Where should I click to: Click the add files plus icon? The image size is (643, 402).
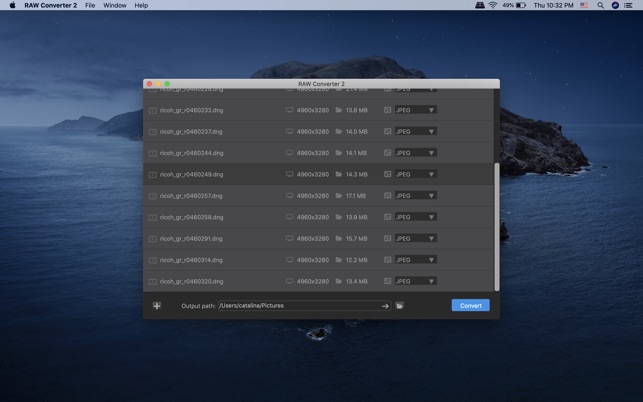click(x=157, y=306)
